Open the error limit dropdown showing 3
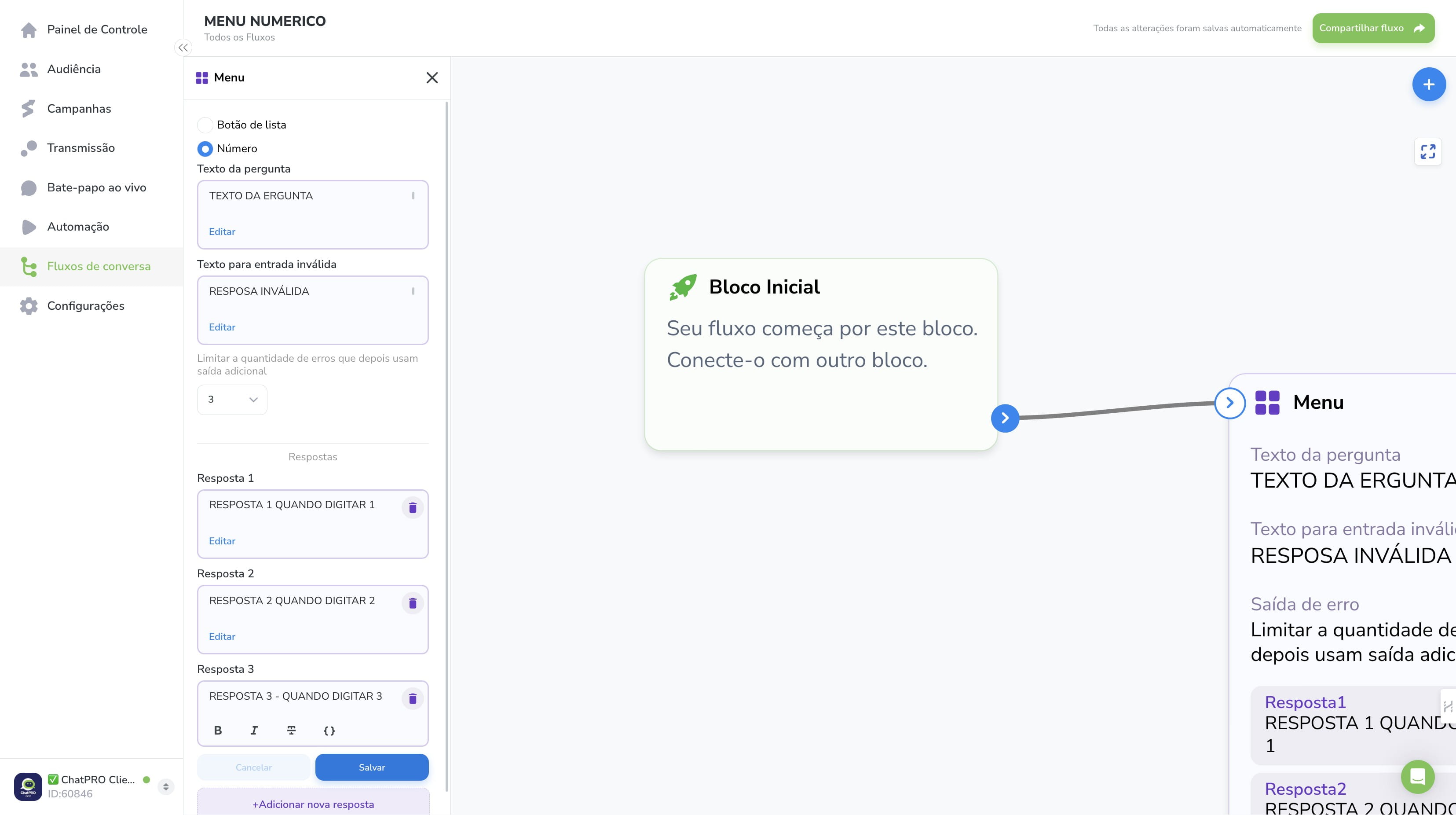The image size is (1456, 815). click(232, 400)
